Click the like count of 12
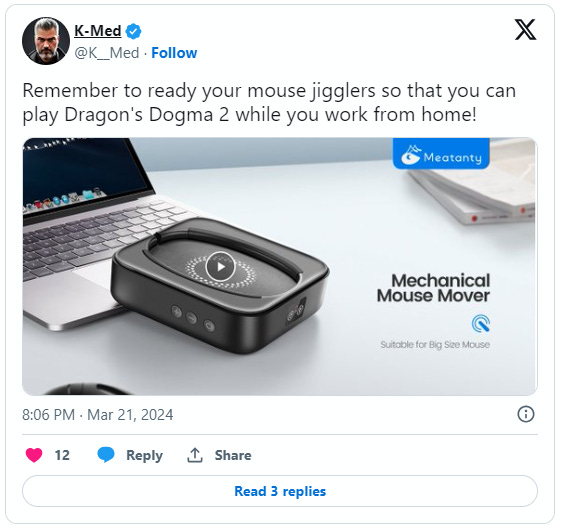 point(62,455)
